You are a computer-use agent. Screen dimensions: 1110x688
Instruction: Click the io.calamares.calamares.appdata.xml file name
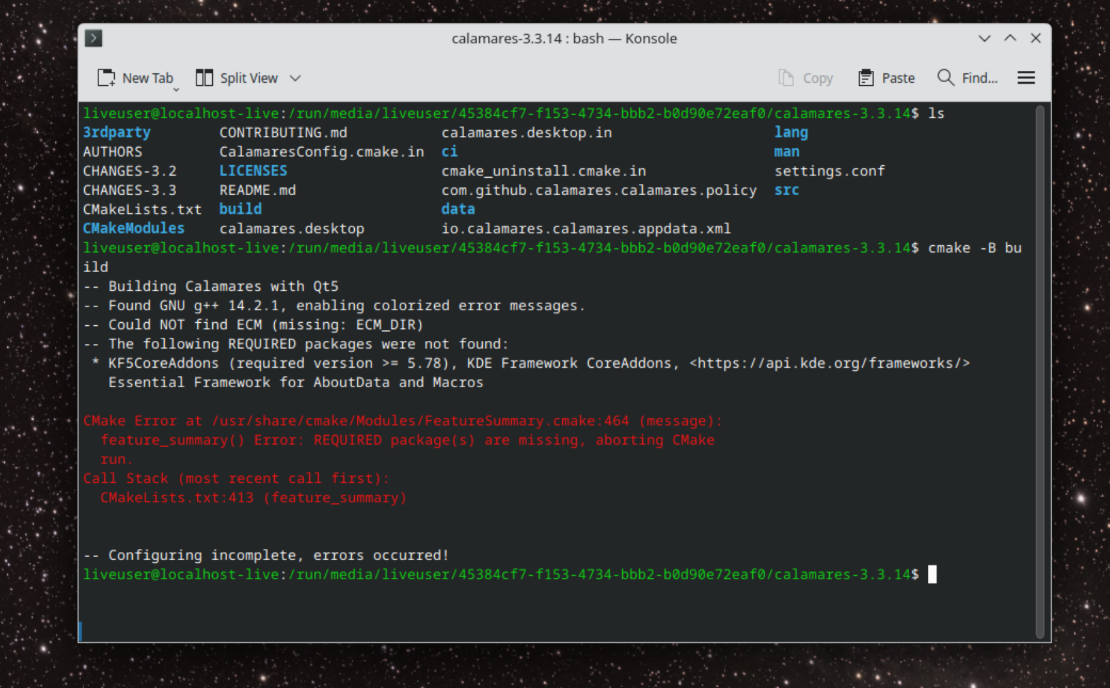click(586, 229)
